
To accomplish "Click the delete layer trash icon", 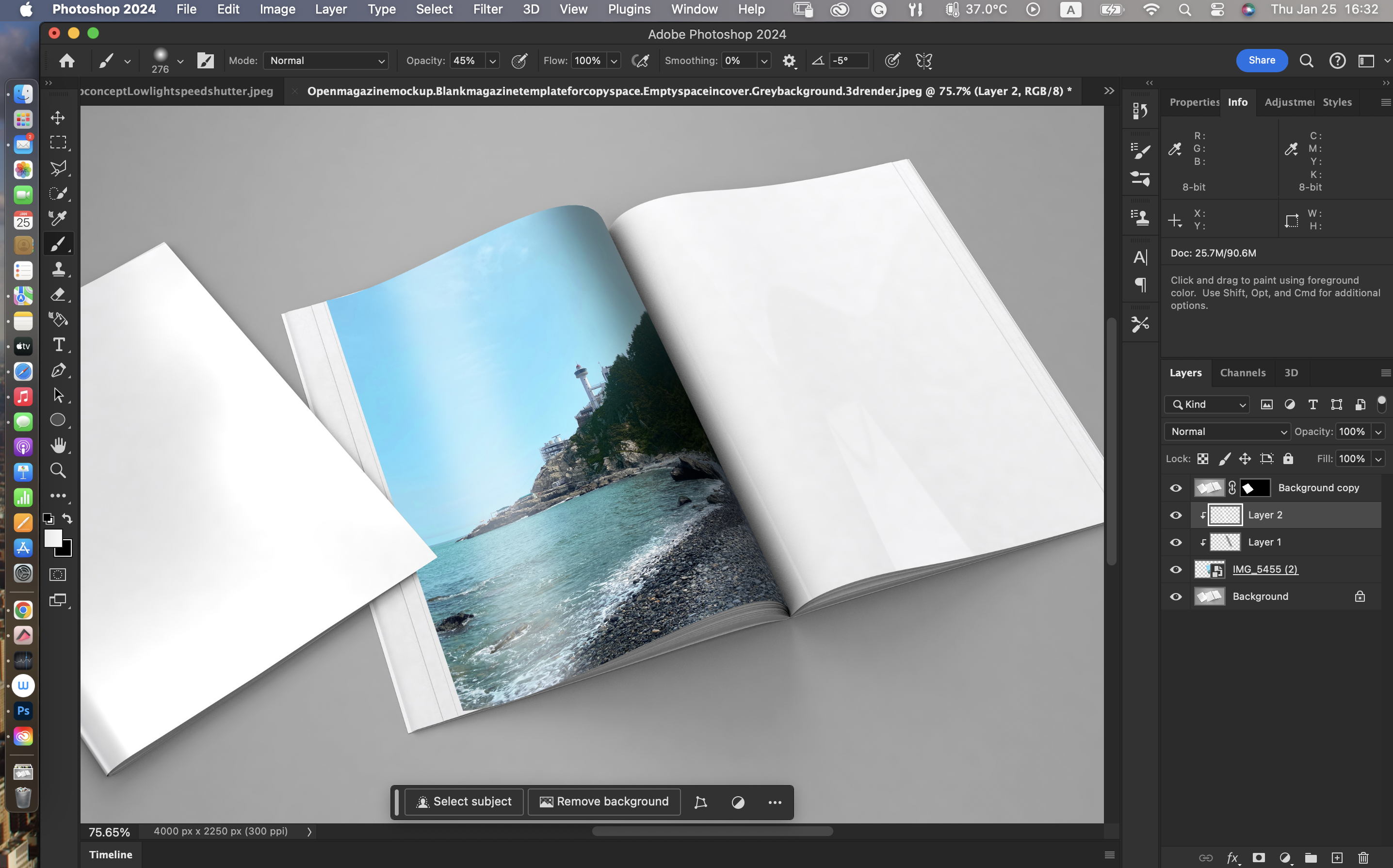I will point(1364,857).
